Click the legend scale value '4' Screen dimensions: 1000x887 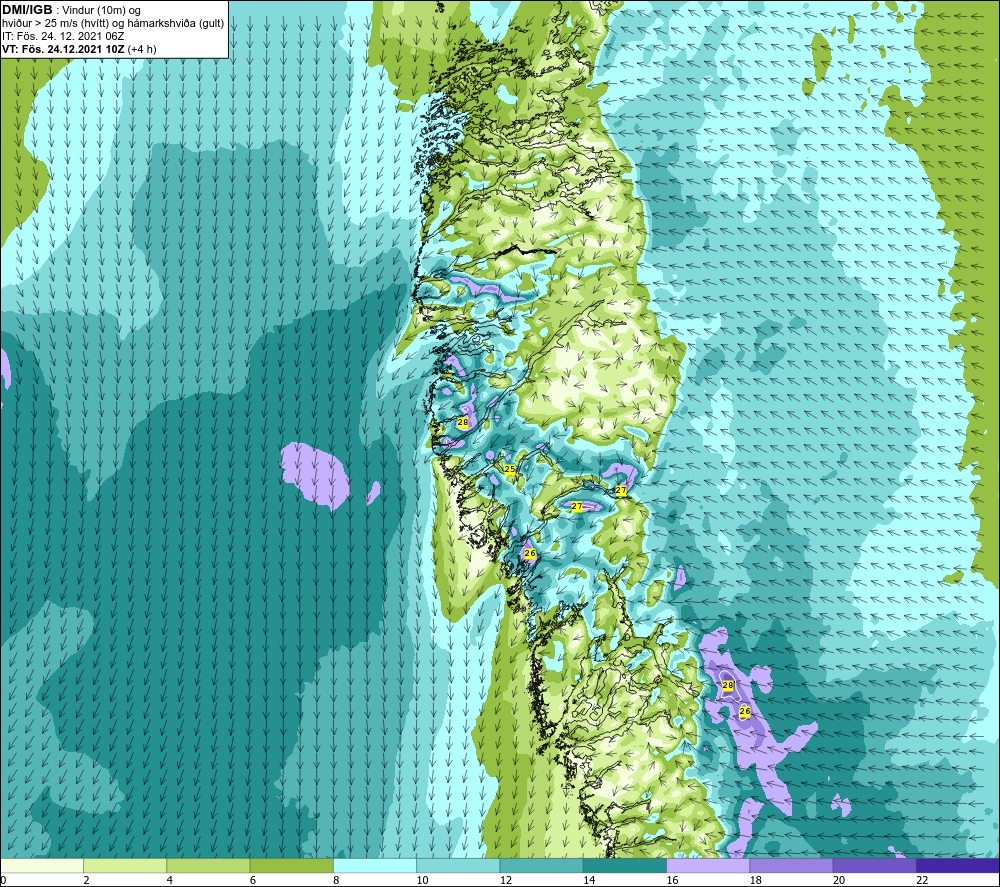(170, 880)
